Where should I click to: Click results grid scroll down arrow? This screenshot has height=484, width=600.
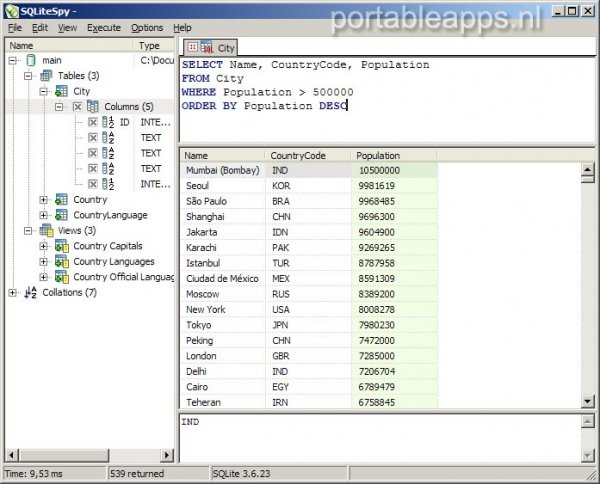[587, 401]
